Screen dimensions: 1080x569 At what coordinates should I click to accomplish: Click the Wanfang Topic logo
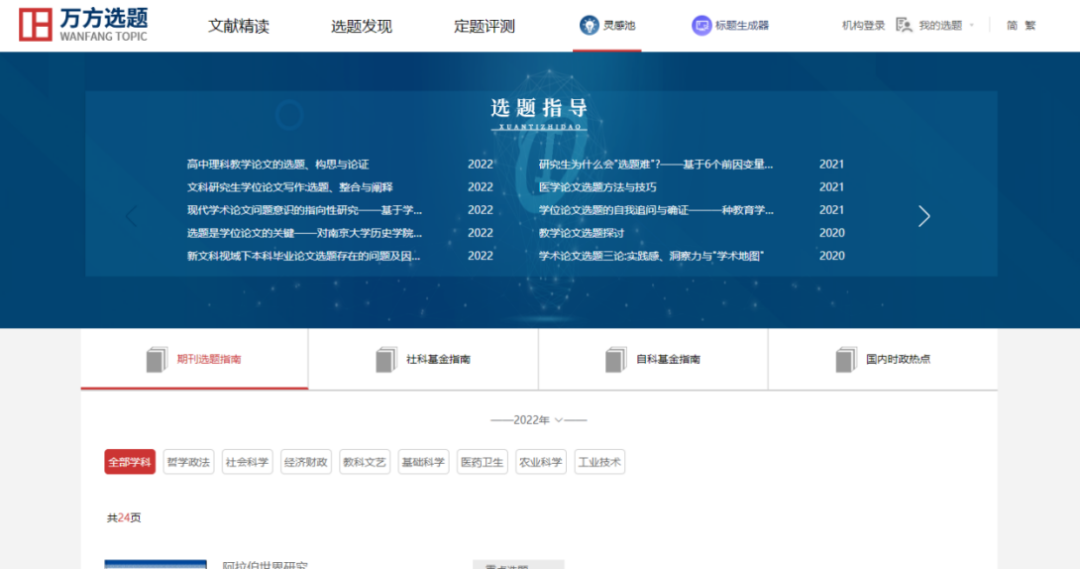pyautogui.click(x=84, y=25)
